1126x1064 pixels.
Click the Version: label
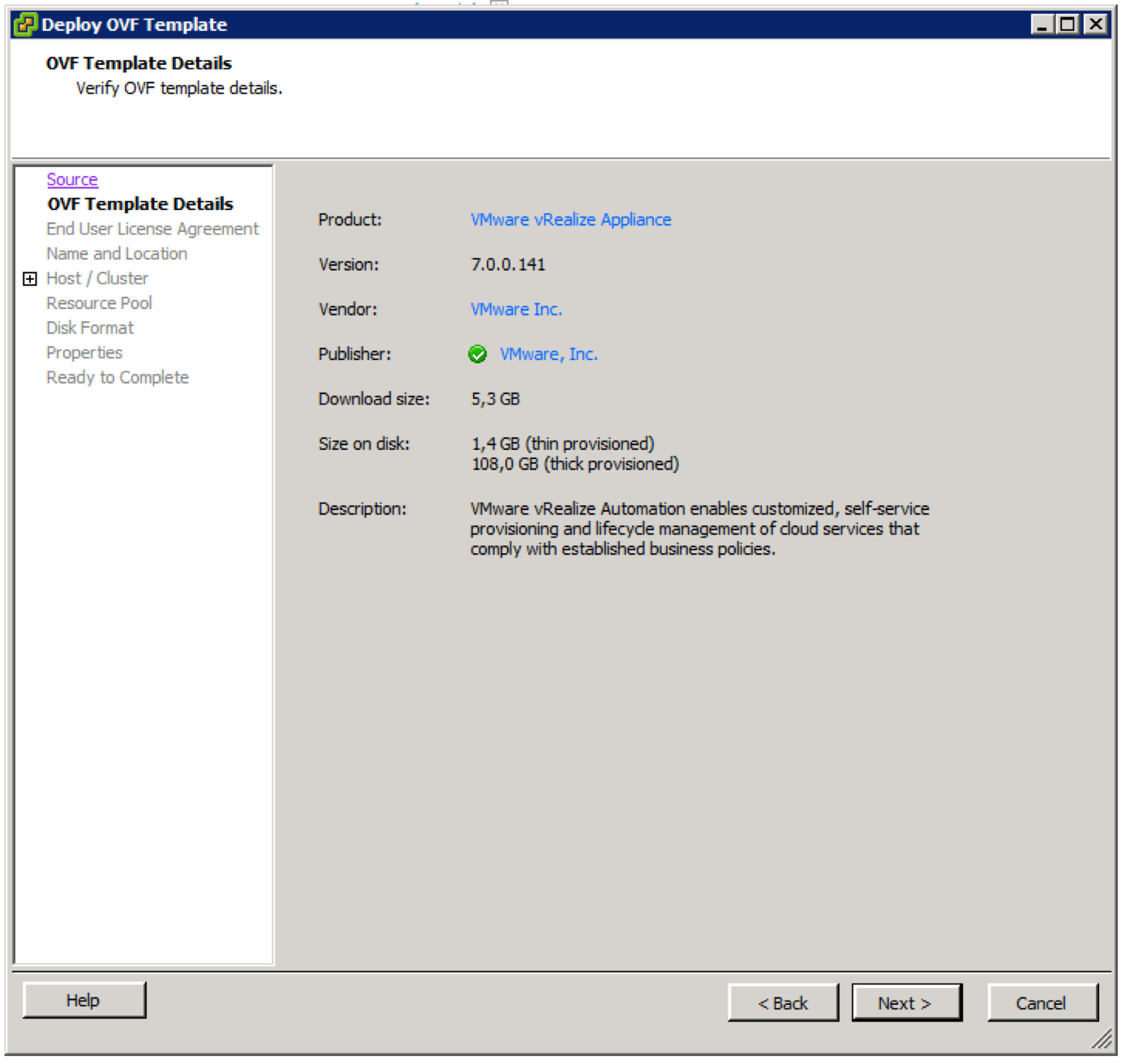[x=349, y=265]
